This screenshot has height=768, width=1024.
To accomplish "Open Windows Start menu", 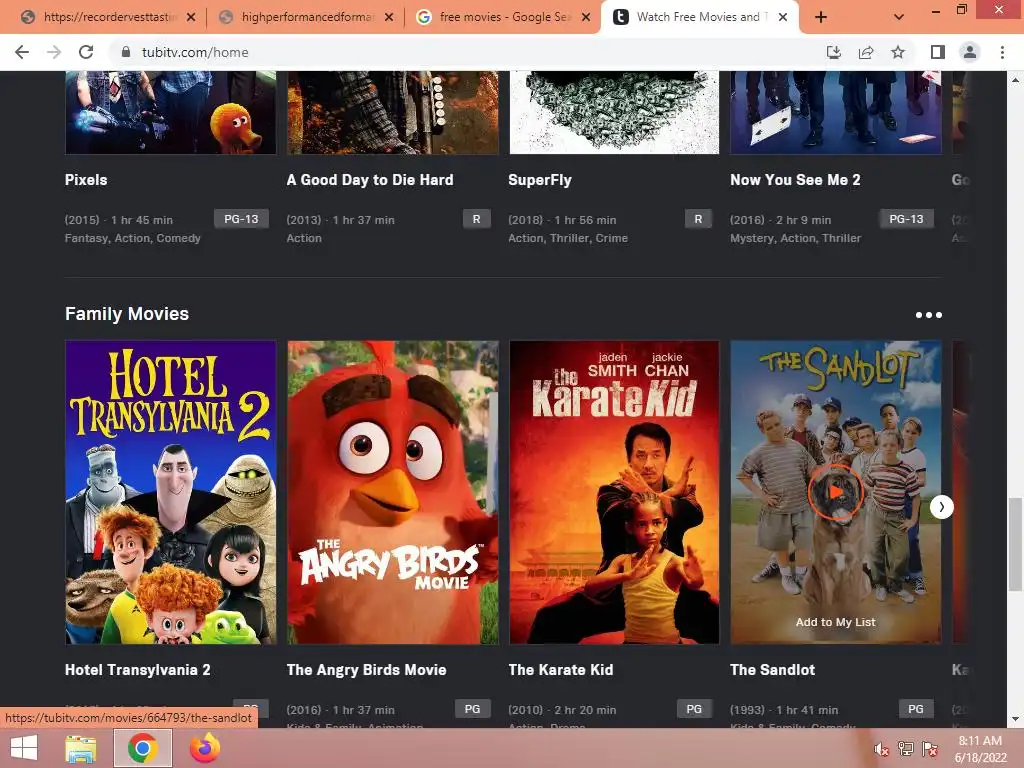I will click(24, 748).
